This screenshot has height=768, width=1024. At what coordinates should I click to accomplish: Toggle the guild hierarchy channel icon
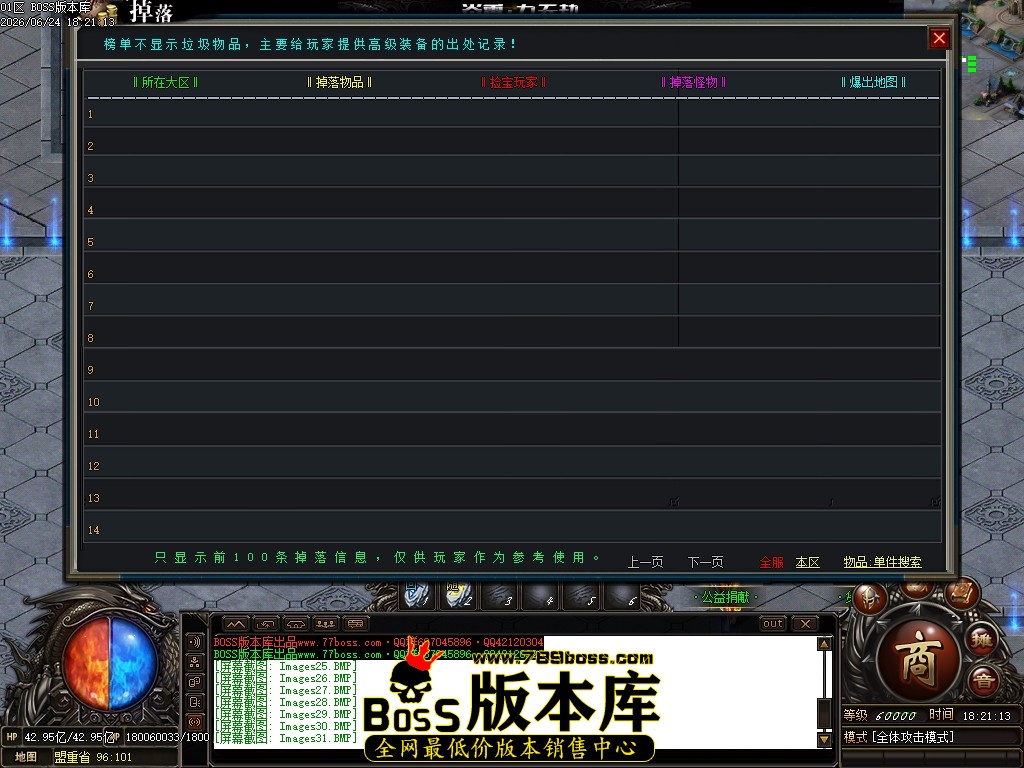[x=194, y=662]
